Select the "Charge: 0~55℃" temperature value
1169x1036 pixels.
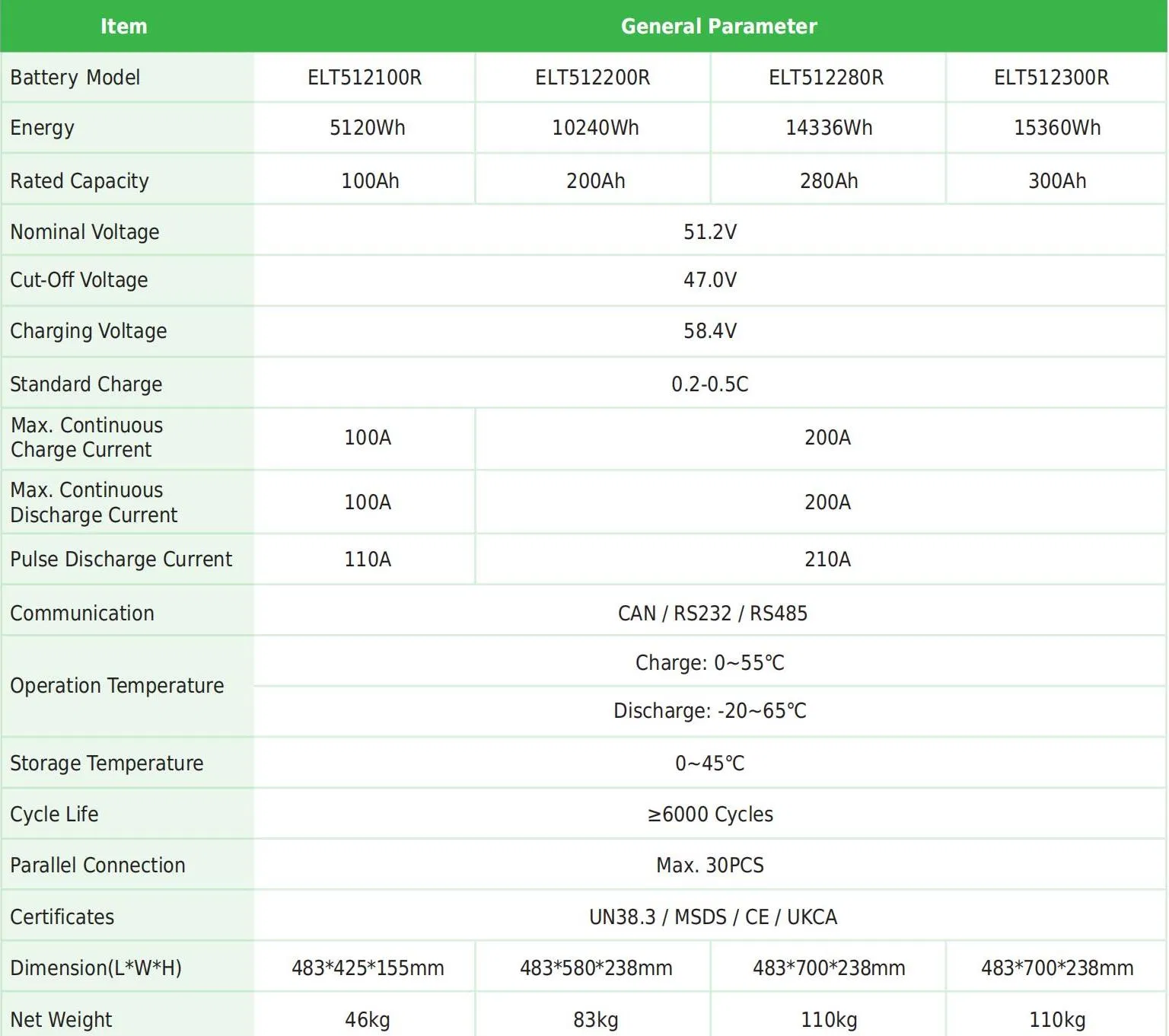(710, 663)
